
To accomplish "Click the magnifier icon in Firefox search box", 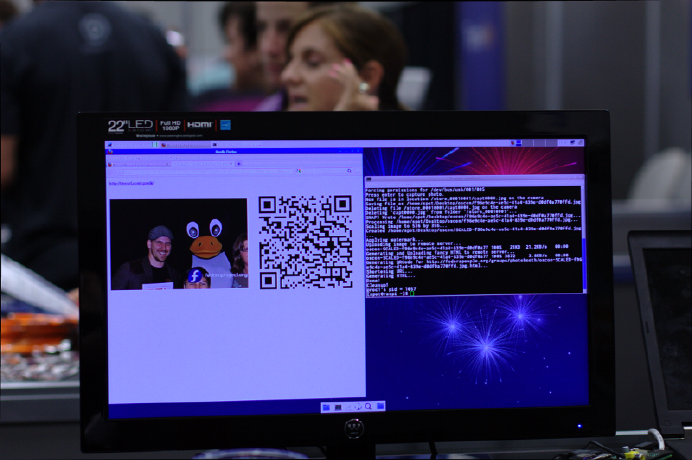I will (349, 171).
